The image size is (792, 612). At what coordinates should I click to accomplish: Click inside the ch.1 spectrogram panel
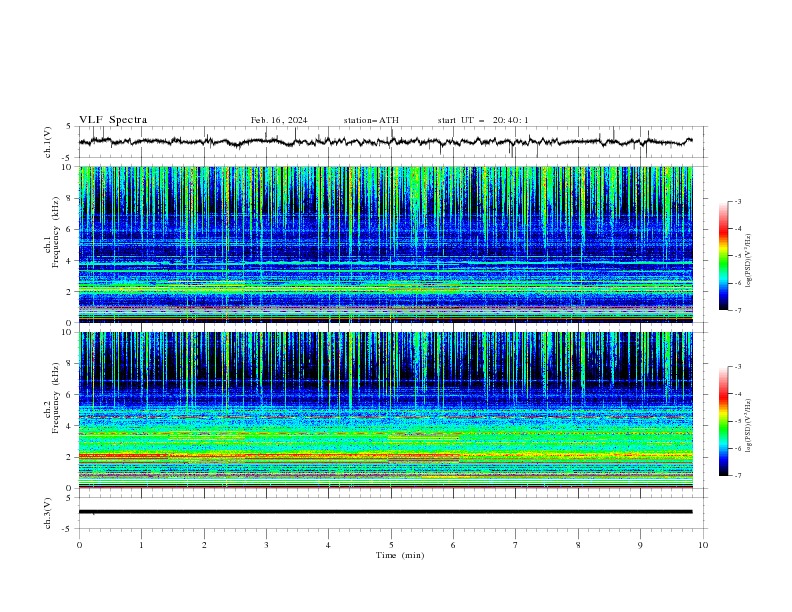[x=385, y=244]
